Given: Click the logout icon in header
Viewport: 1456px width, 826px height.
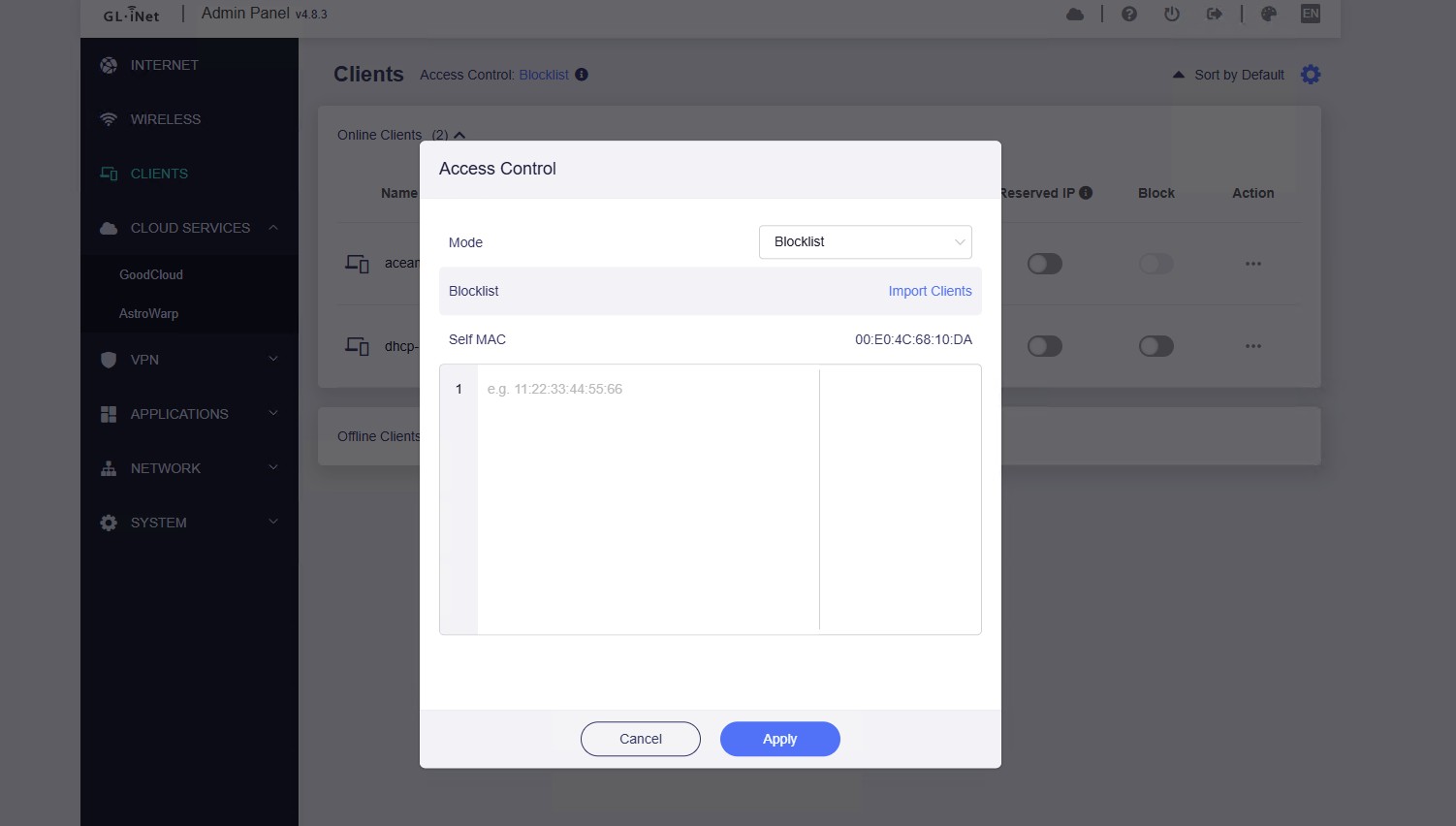Looking at the screenshot, I should pos(1215,14).
